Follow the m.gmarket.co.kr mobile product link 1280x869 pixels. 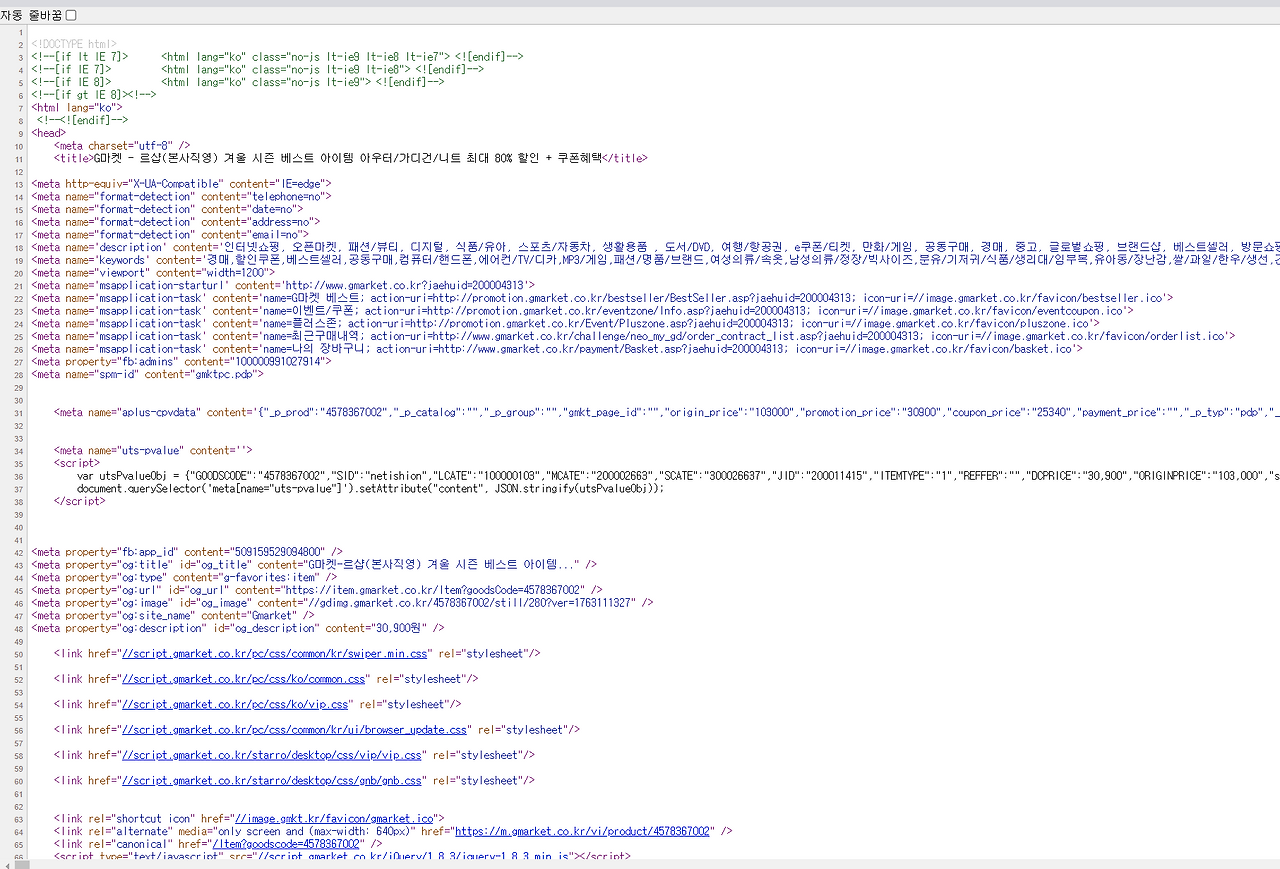pyautogui.click(x=582, y=831)
